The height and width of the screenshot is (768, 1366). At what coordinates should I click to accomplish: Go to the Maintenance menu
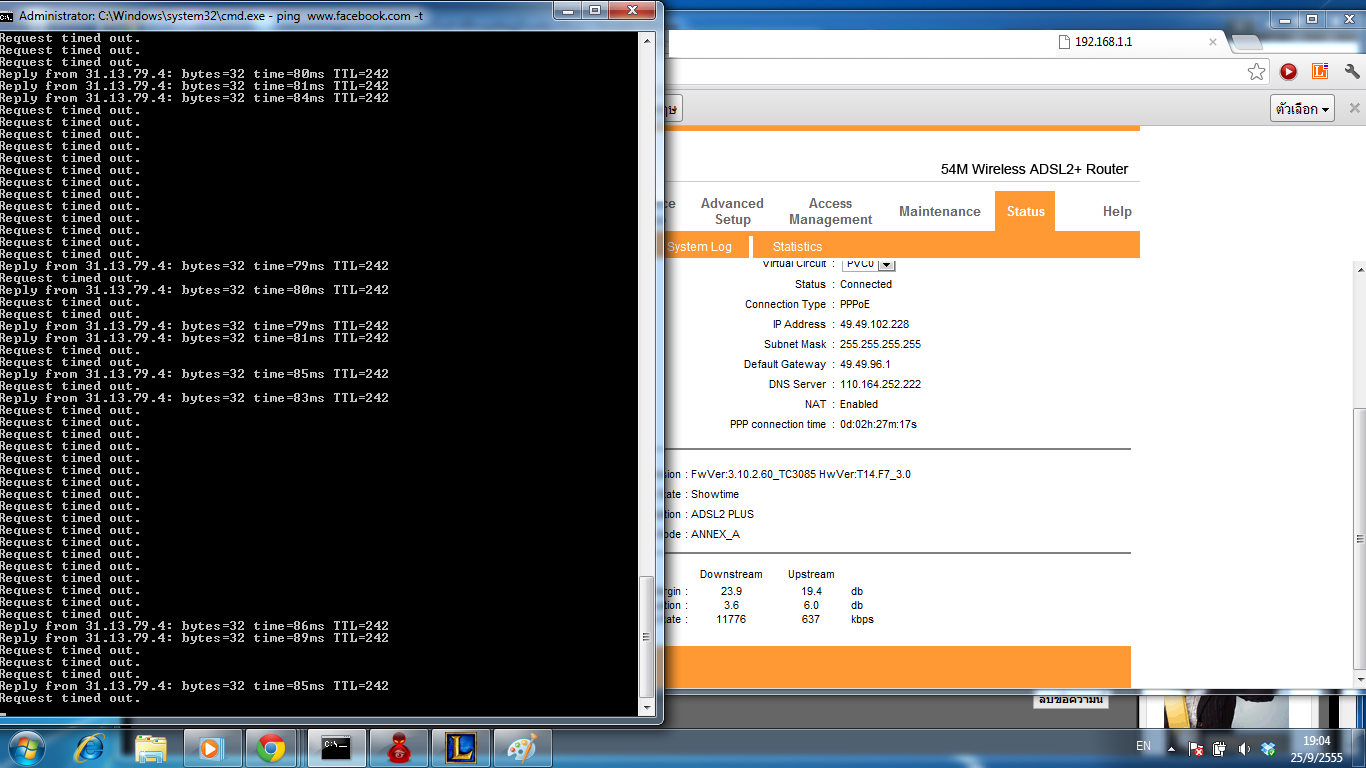[940, 211]
